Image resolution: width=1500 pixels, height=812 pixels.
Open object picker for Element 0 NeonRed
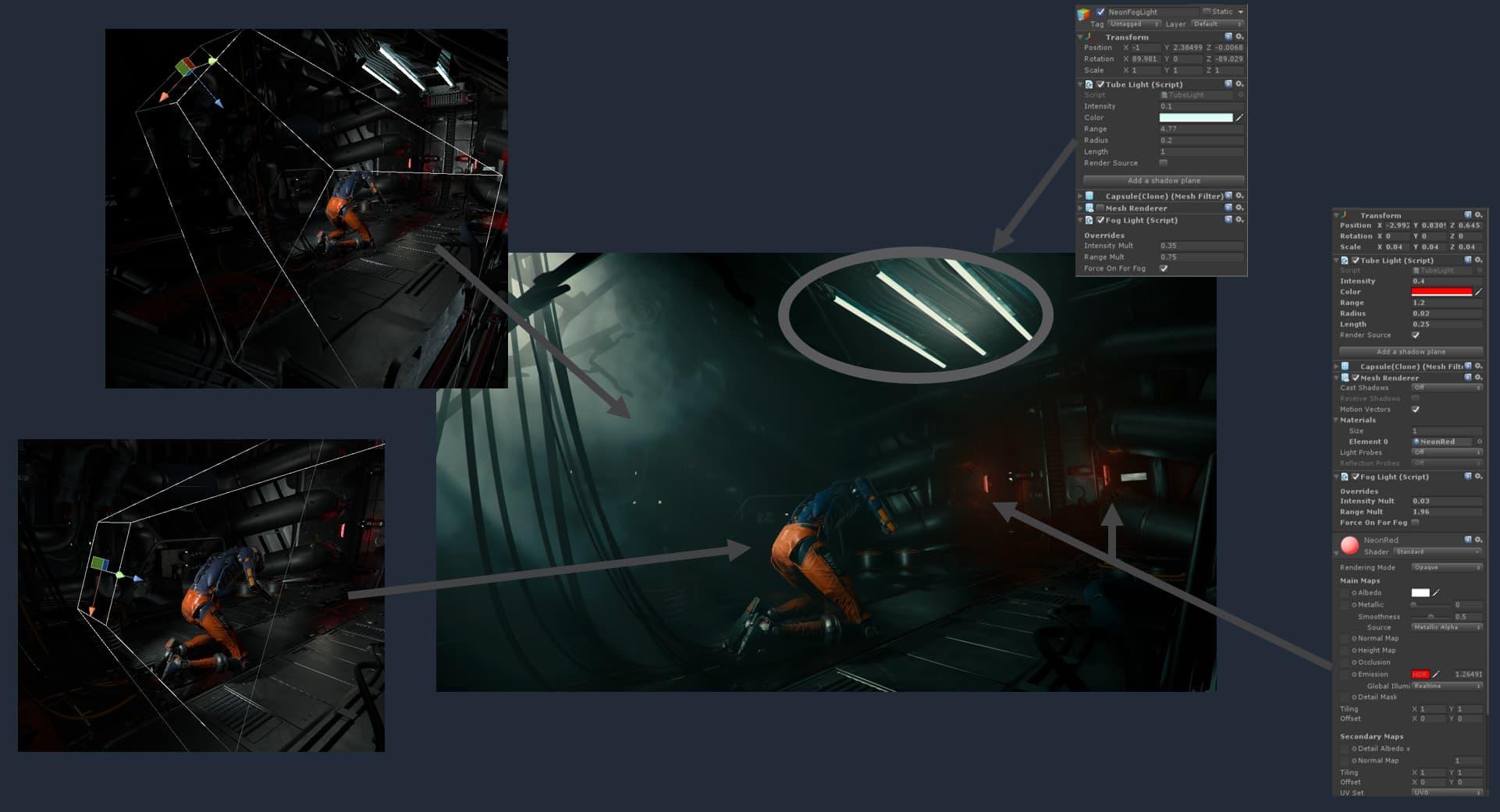(1479, 441)
